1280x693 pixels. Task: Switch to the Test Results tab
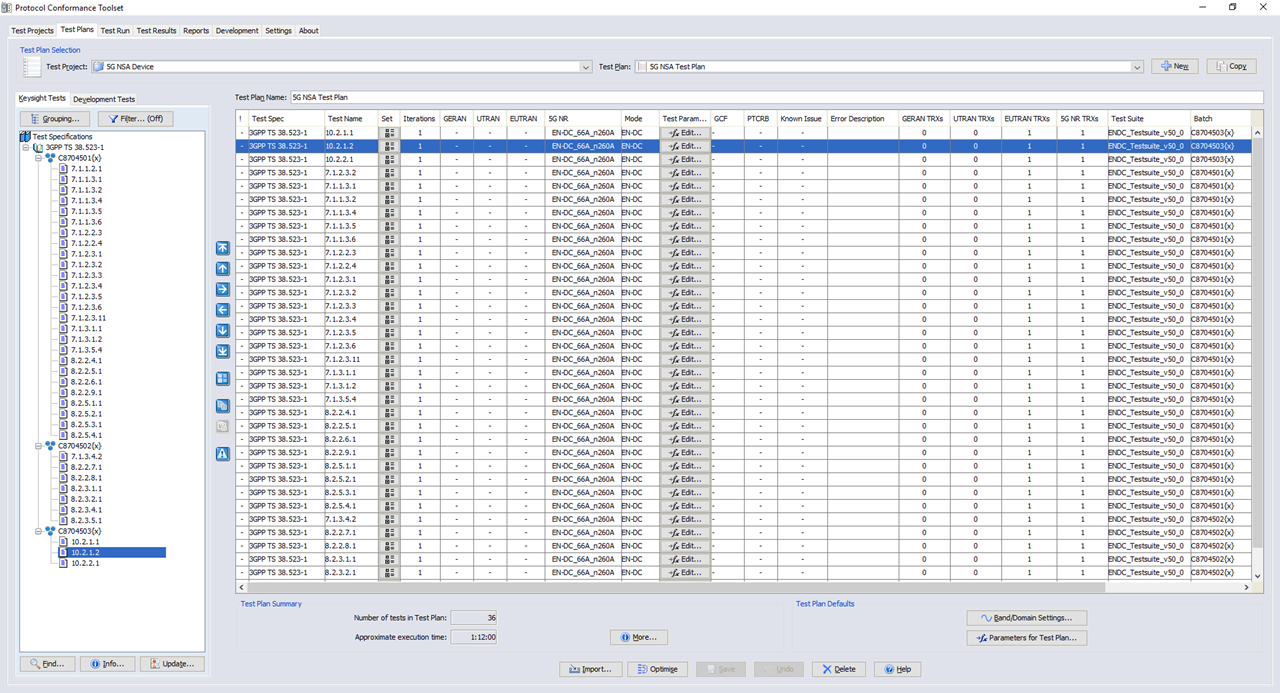tap(155, 30)
